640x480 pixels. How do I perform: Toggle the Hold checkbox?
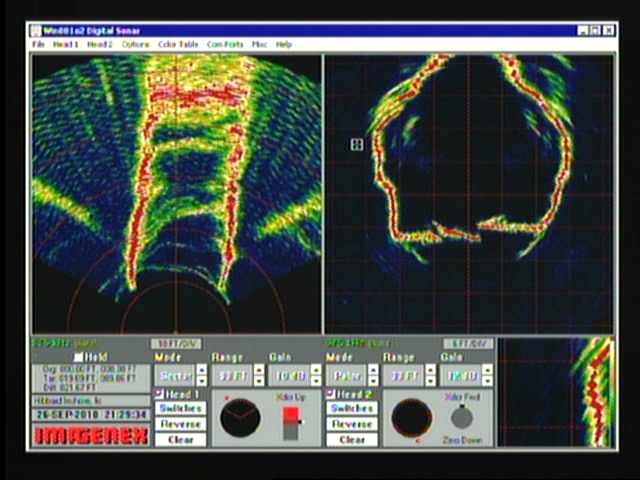pyautogui.click(x=78, y=357)
